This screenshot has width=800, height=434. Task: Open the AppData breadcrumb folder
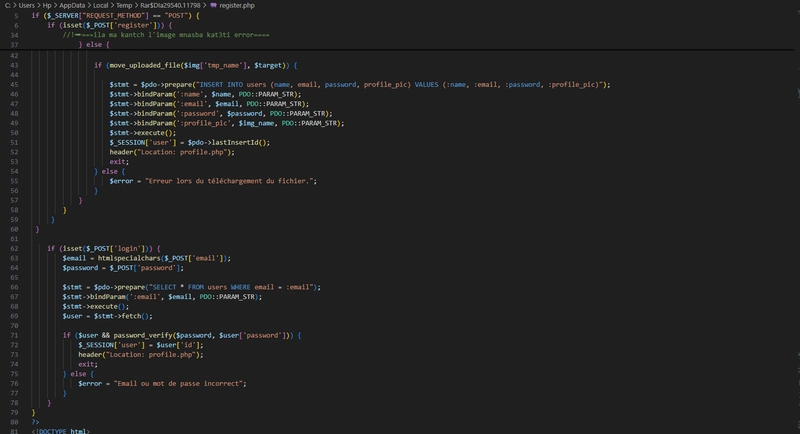[72, 5]
